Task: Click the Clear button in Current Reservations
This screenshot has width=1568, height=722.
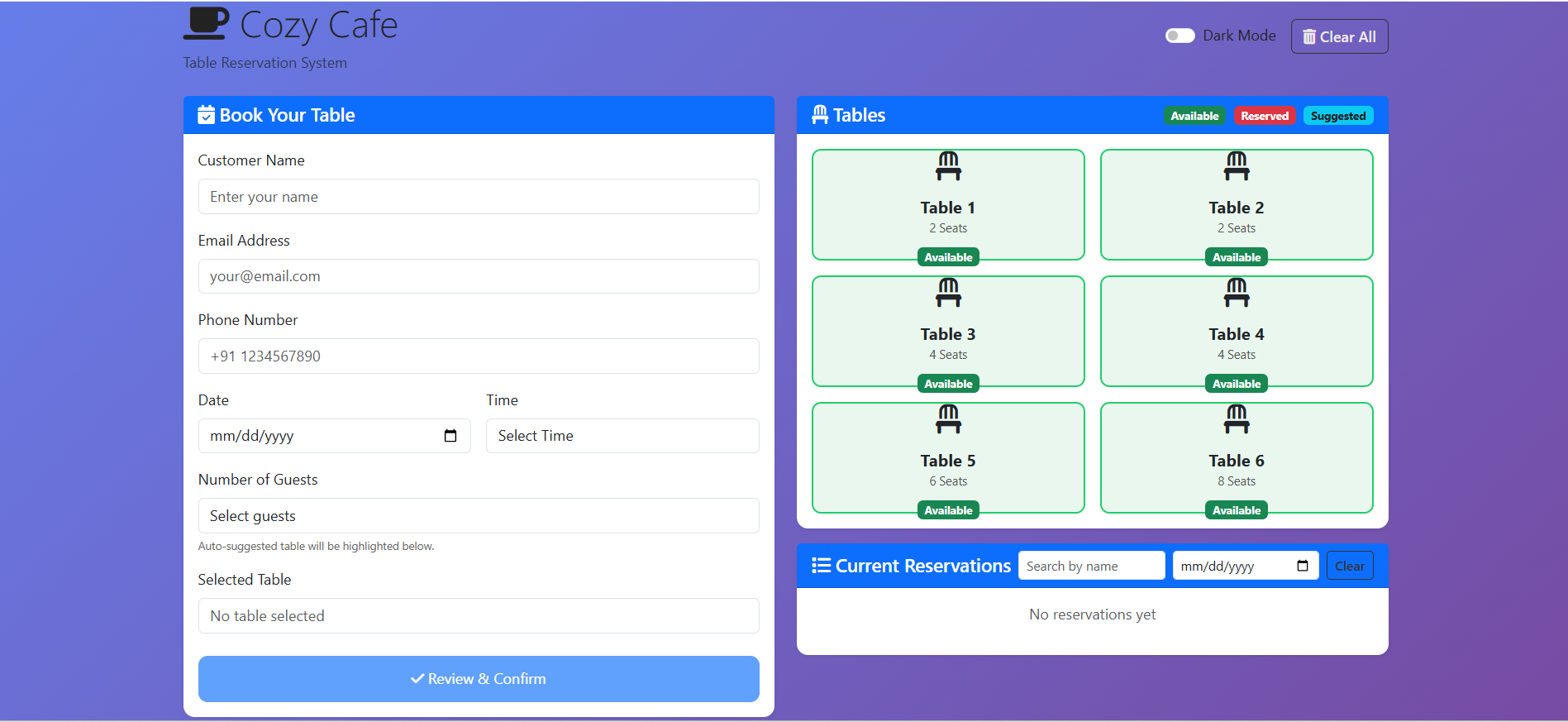Action: click(1349, 566)
